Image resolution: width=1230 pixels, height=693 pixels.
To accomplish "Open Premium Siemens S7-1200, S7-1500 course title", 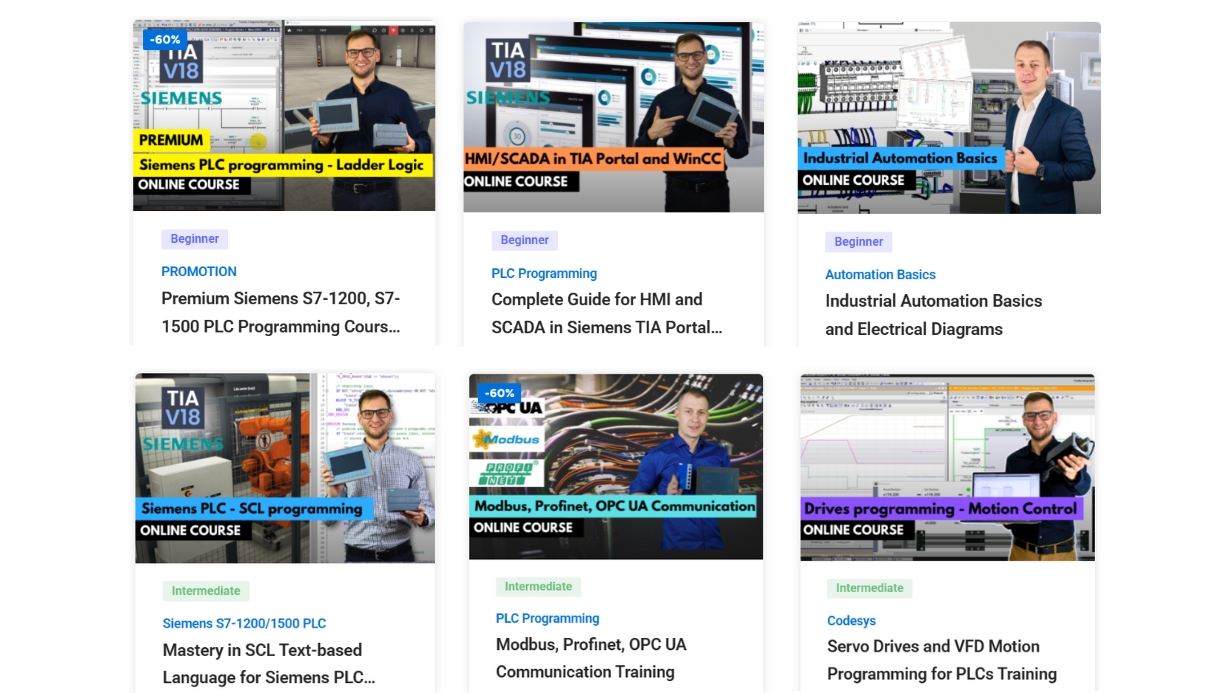I will pyautogui.click(x=281, y=312).
